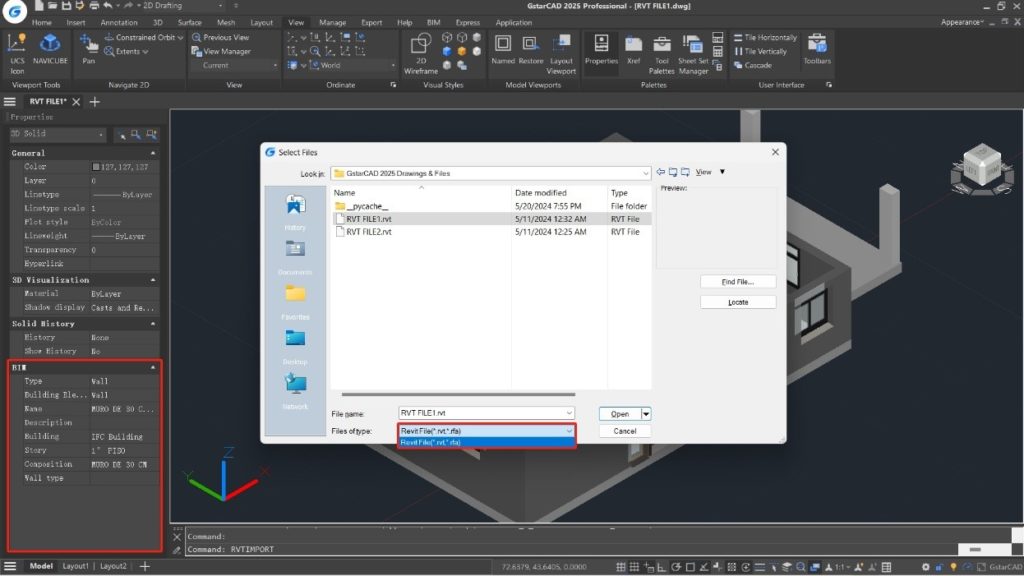Viewport: 1024px width, 576px height.
Task: Expand the Look in folder dropdown
Action: (x=645, y=173)
